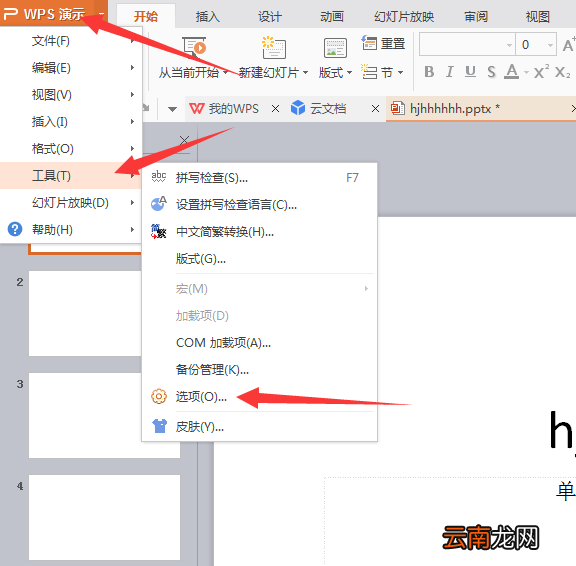
Task: Open the tab list dropdown arrow
Action: 172,109
